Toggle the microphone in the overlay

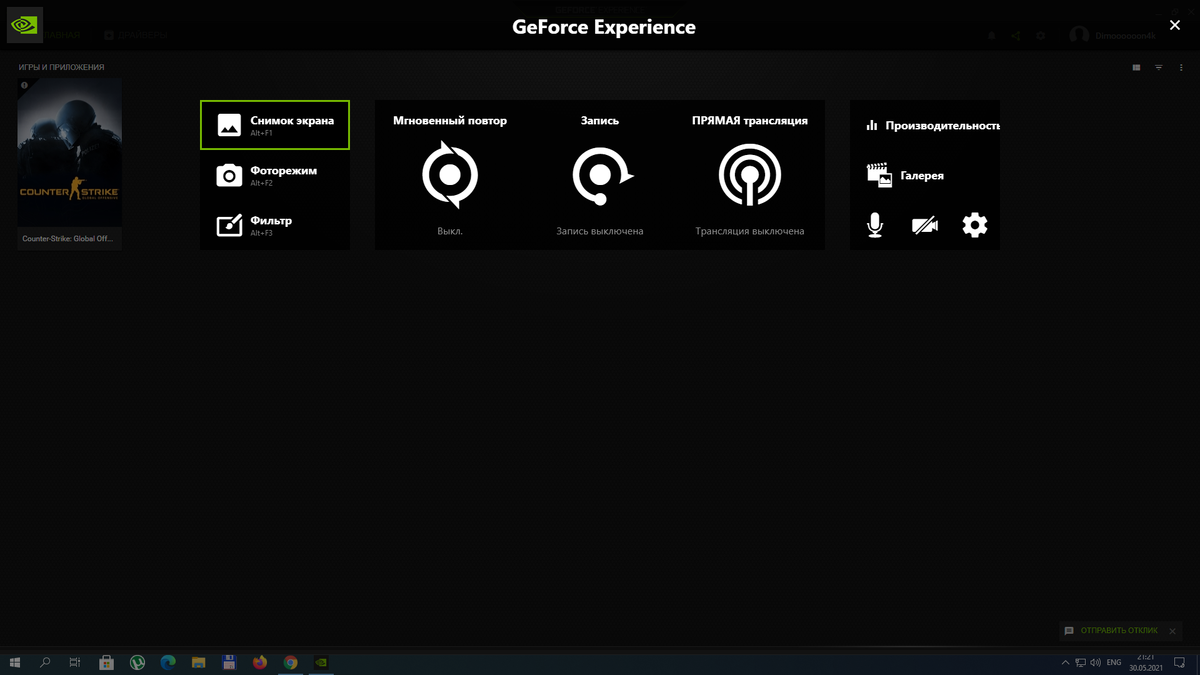coord(875,225)
